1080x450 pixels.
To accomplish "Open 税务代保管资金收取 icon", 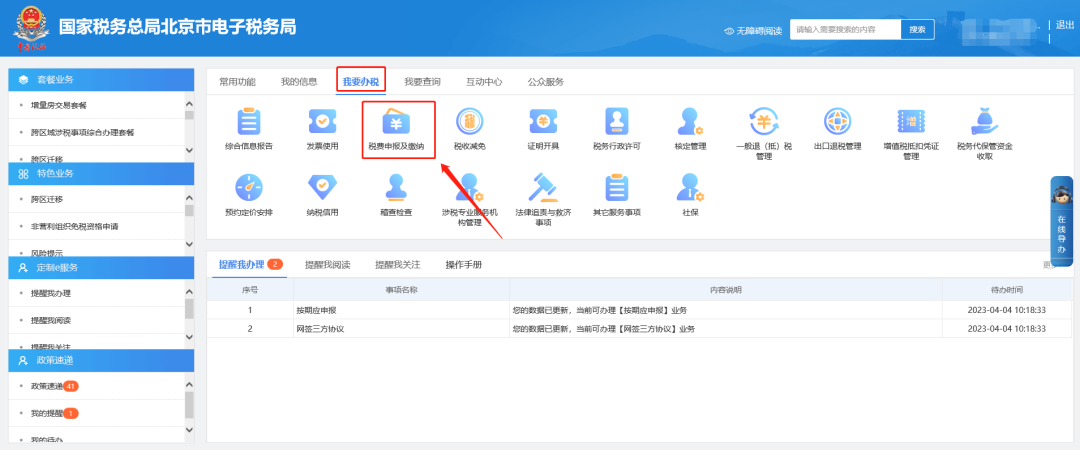I will [x=984, y=121].
